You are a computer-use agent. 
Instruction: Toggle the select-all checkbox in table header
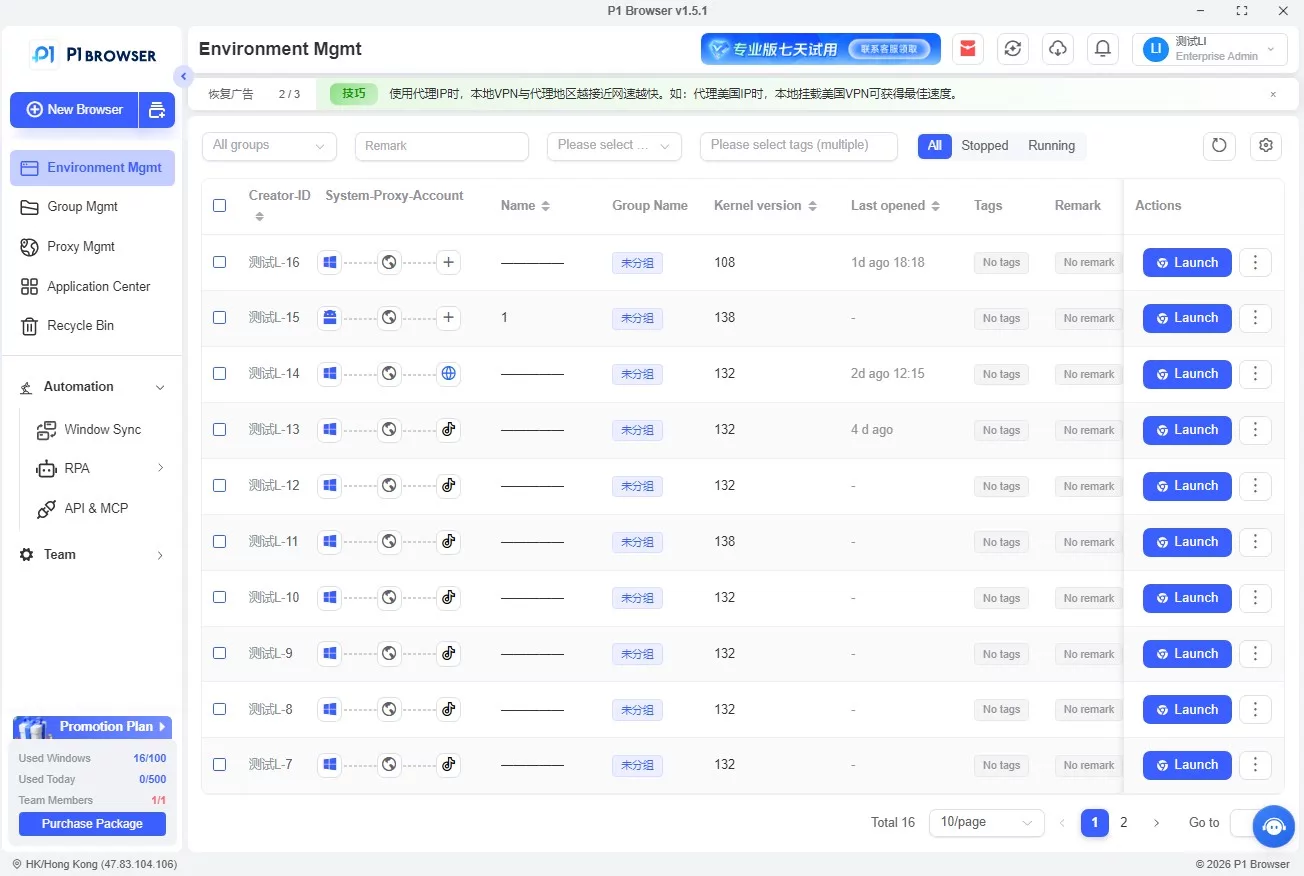click(x=220, y=205)
